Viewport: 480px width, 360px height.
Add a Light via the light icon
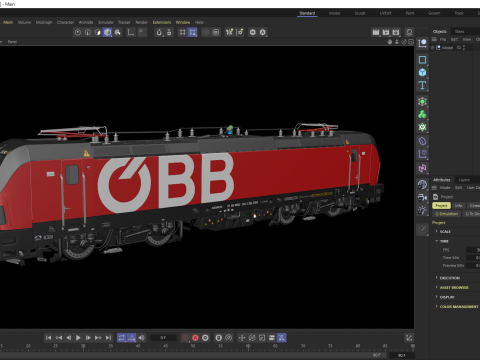(422, 210)
